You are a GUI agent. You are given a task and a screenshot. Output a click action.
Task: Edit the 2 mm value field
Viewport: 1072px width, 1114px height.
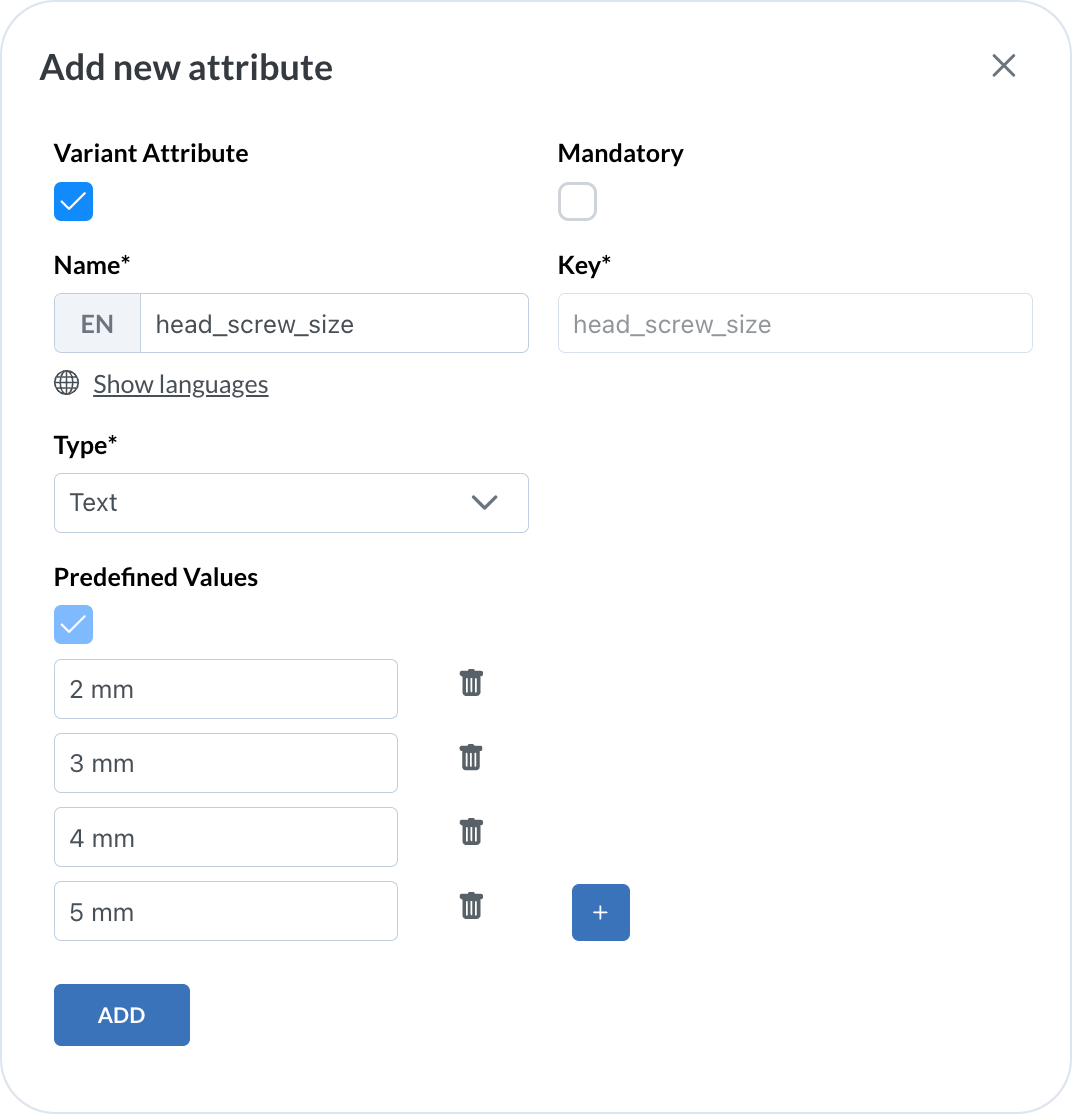pyautogui.click(x=225, y=689)
